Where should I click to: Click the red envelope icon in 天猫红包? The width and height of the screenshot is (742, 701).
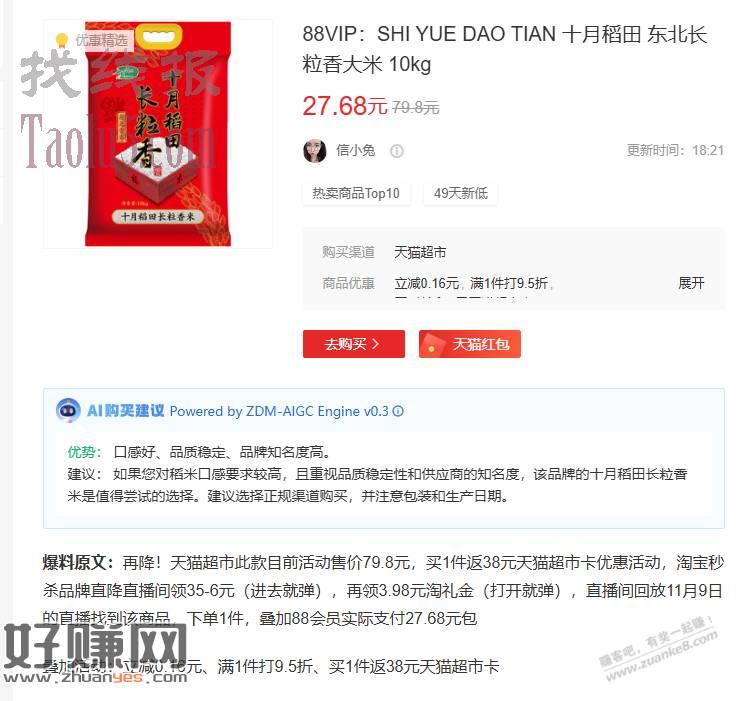point(433,344)
